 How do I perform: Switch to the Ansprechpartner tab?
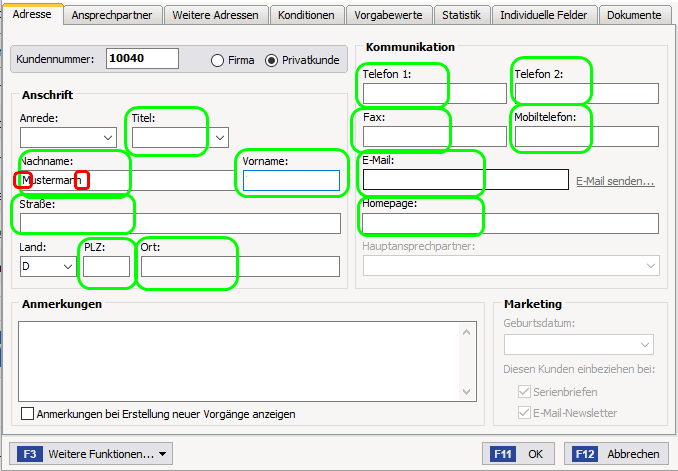pyautogui.click(x=112, y=15)
